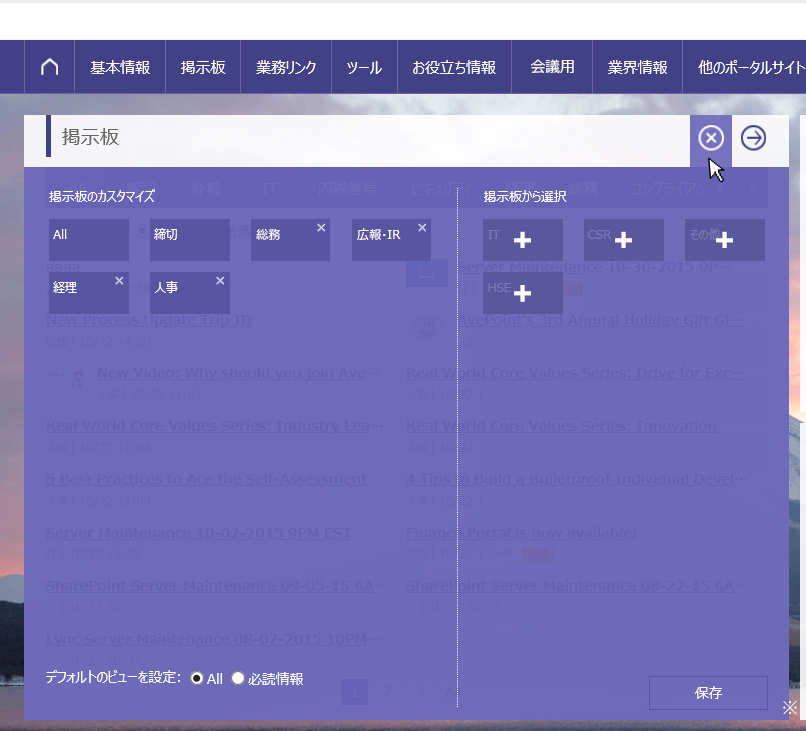This screenshot has width=806, height=731.
Task: Remove the 総務 category tile
Action: (321, 228)
